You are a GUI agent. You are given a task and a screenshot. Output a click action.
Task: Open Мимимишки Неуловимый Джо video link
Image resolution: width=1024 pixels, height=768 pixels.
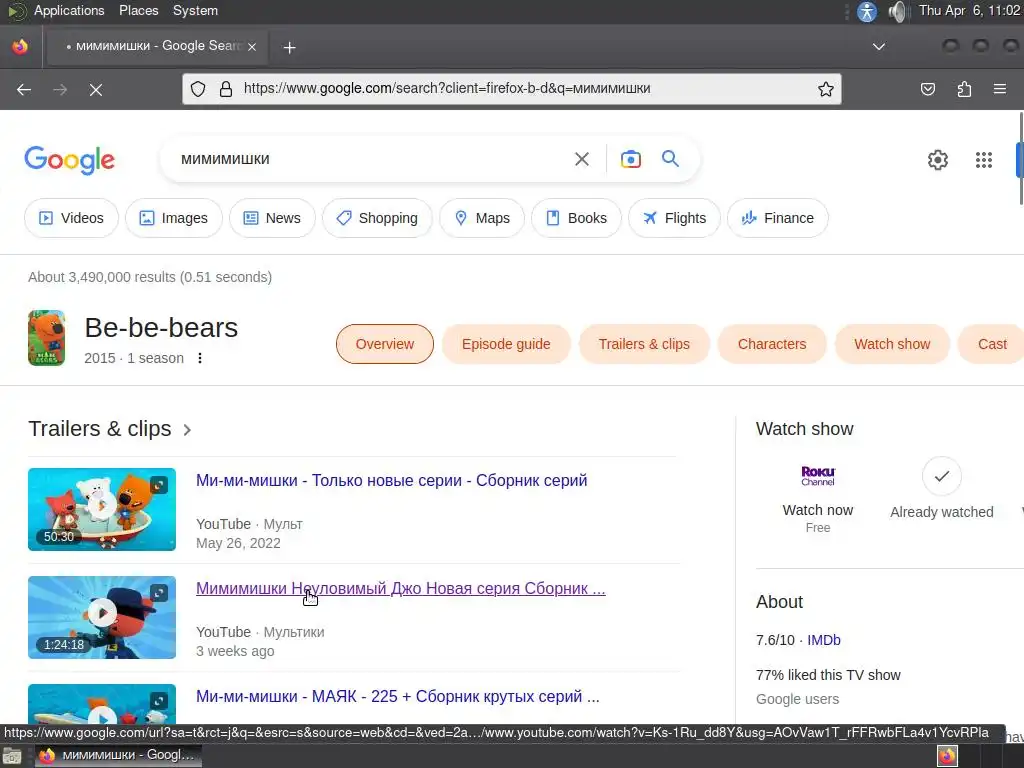click(x=400, y=588)
